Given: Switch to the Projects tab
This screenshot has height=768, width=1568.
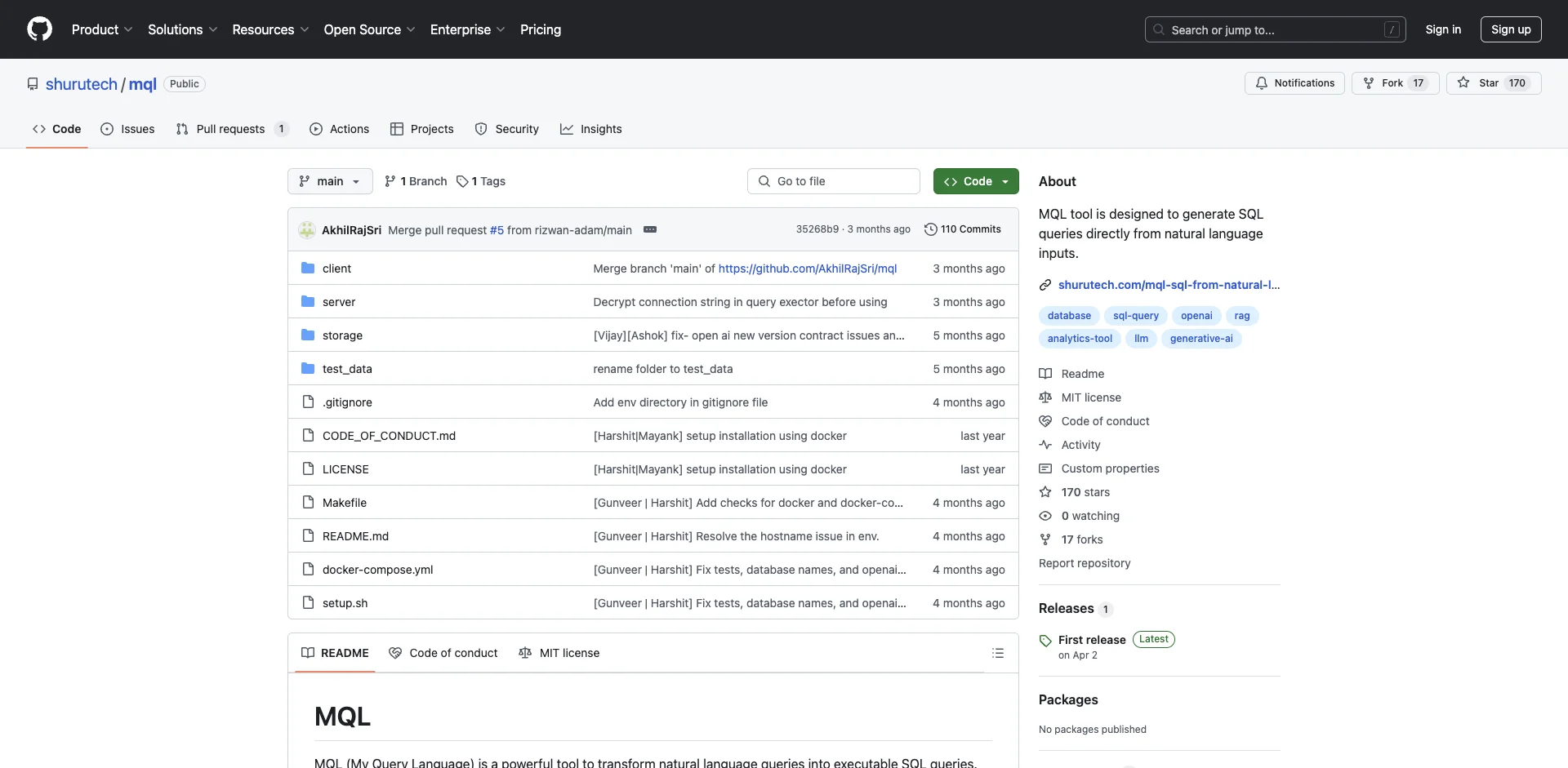Looking at the screenshot, I should click(x=422, y=129).
